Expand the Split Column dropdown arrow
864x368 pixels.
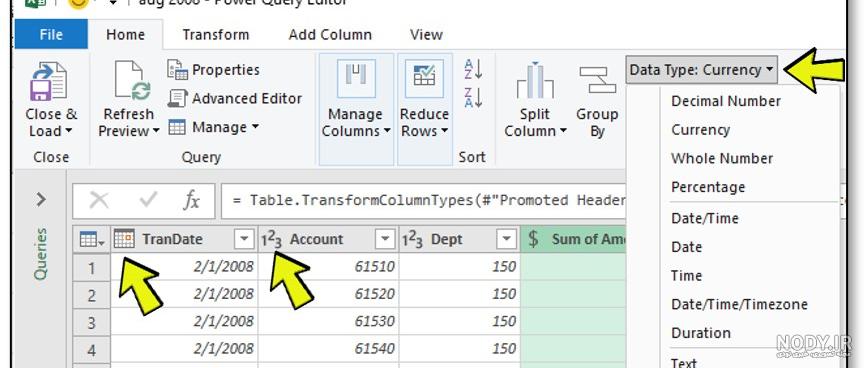(563, 132)
